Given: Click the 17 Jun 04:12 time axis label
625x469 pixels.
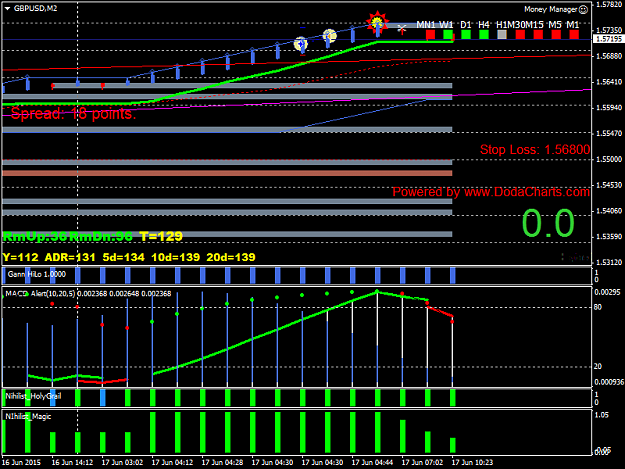Looking at the screenshot, I should point(172,463).
